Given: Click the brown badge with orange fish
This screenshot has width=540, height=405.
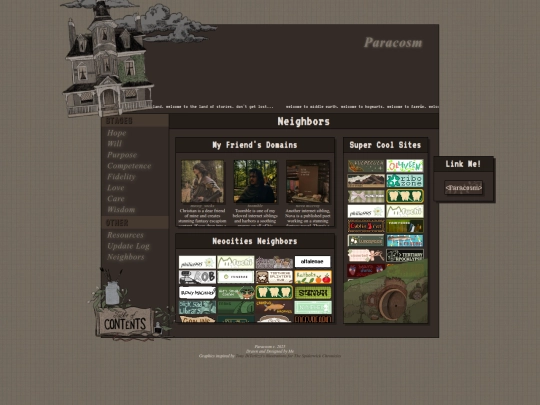Looking at the screenshot, I should pyautogui.click(x=274, y=308).
